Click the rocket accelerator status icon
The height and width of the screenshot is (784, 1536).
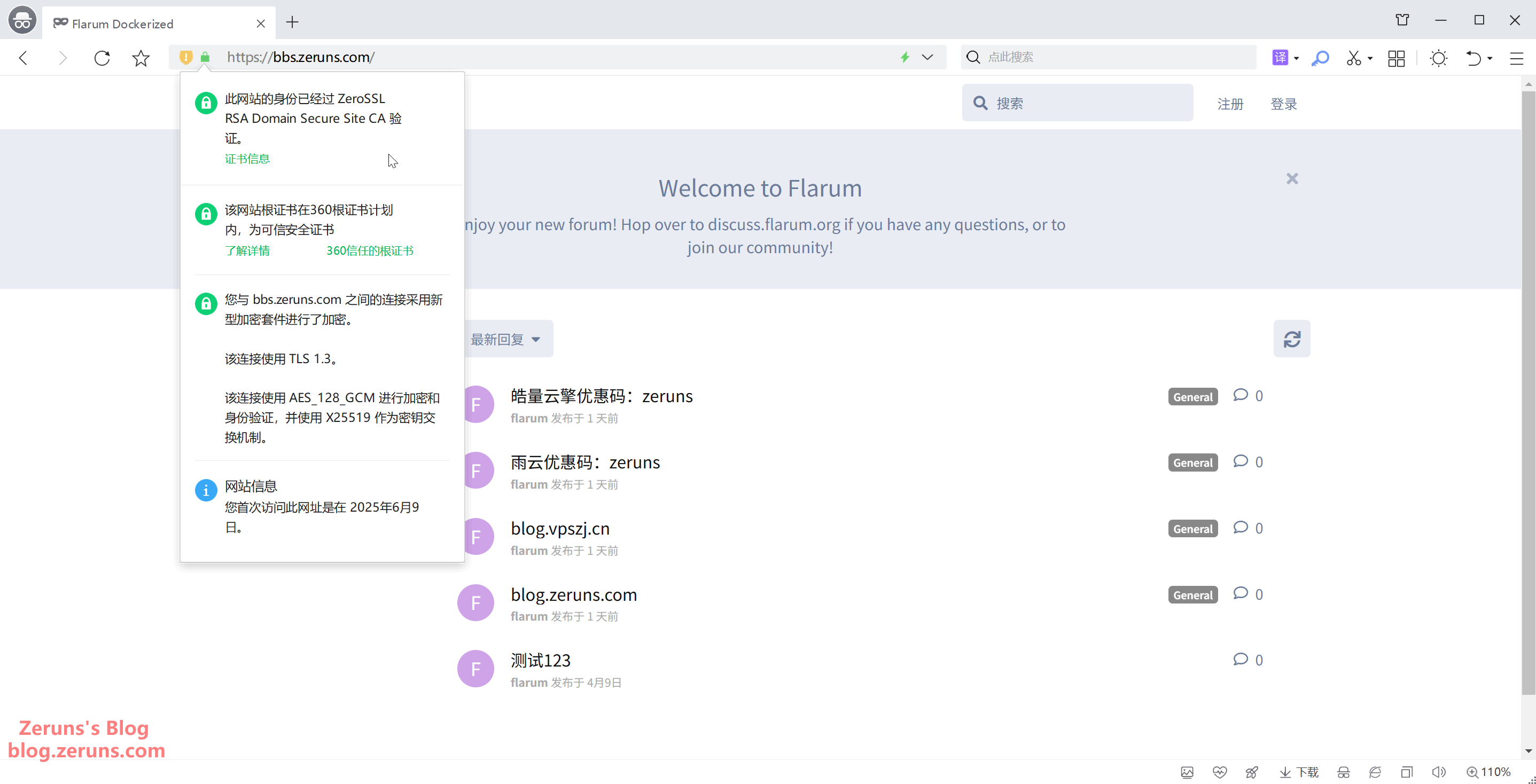[1252, 773]
